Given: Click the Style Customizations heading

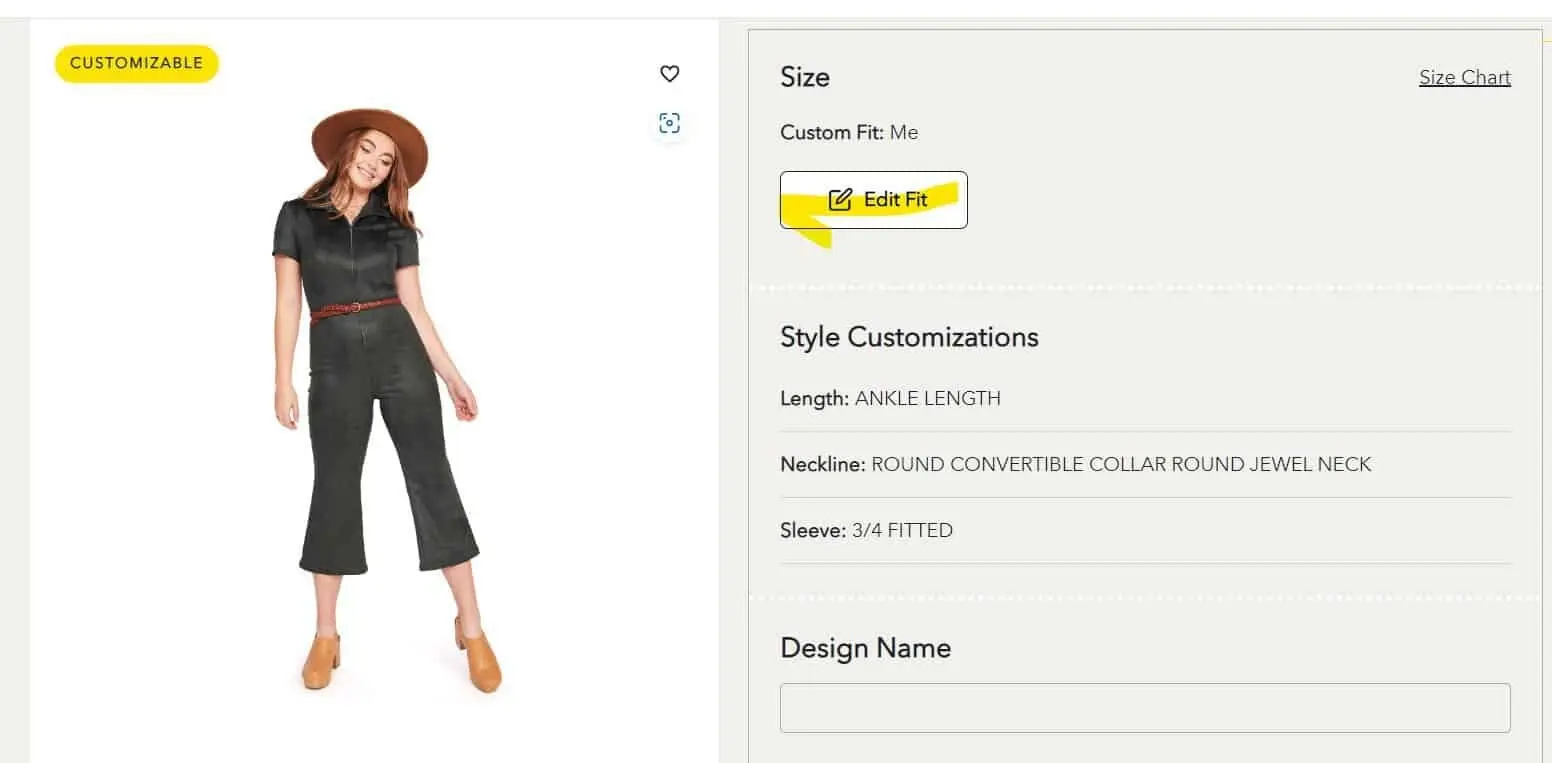Looking at the screenshot, I should (x=909, y=337).
